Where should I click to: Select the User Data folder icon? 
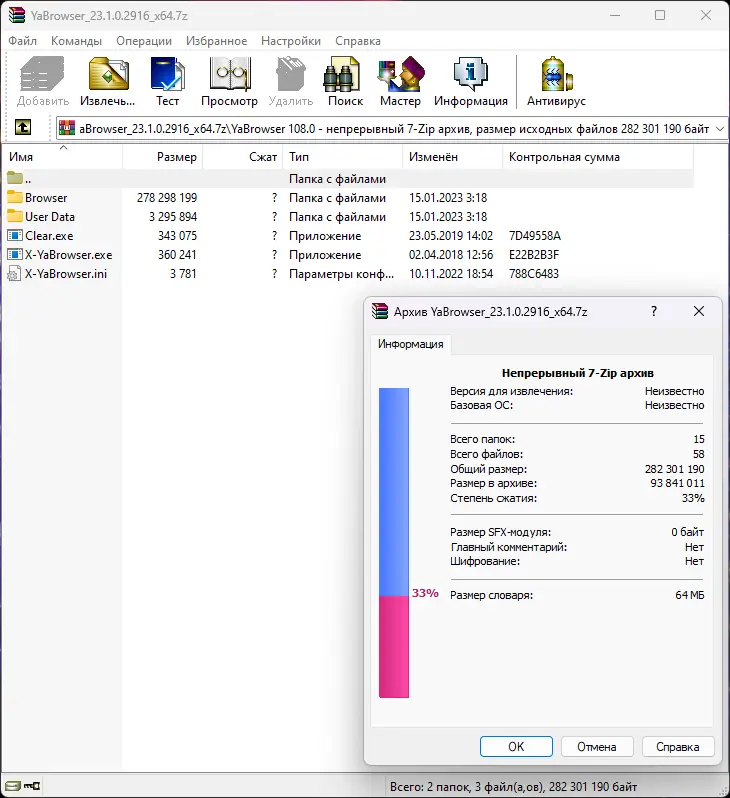coord(15,216)
